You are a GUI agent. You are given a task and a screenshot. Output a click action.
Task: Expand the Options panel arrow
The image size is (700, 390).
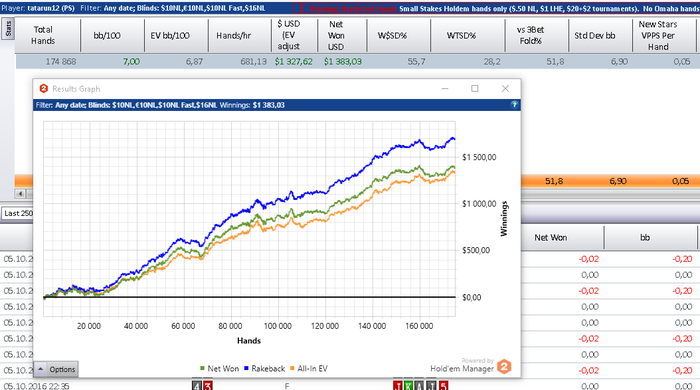click(40, 369)
